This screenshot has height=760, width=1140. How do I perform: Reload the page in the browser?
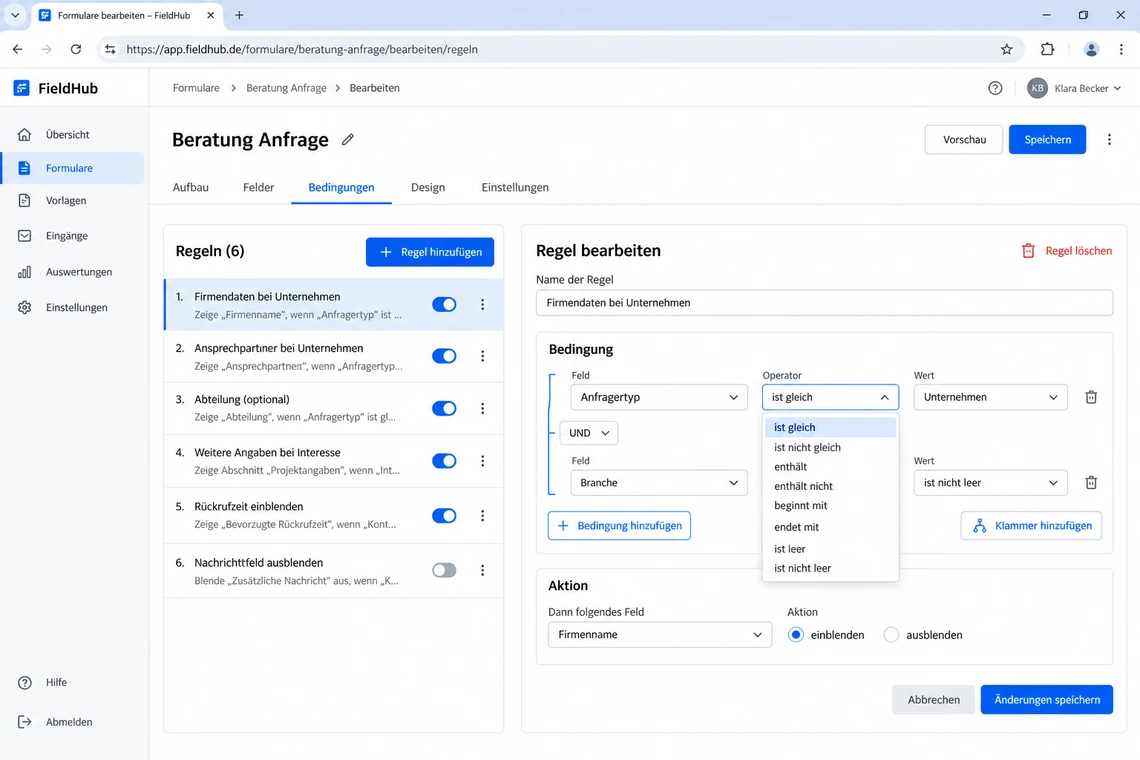[x=76, y=49]
